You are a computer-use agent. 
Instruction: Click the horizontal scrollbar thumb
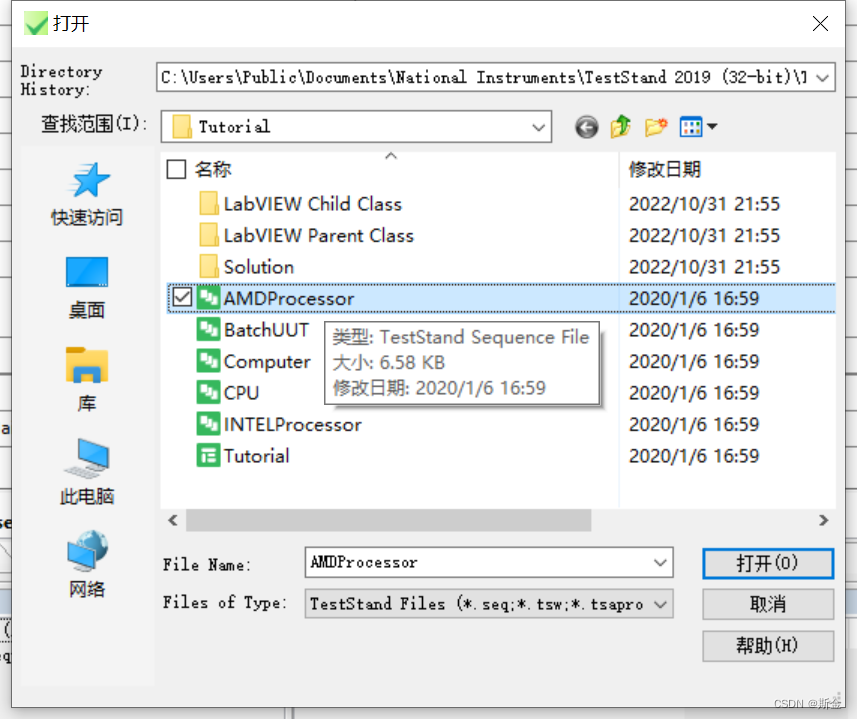pos(389,520)
